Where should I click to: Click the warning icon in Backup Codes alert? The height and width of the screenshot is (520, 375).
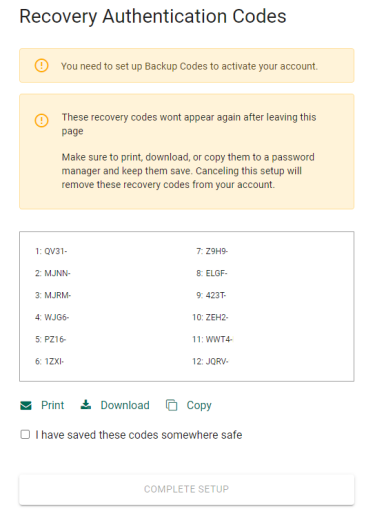42,65
